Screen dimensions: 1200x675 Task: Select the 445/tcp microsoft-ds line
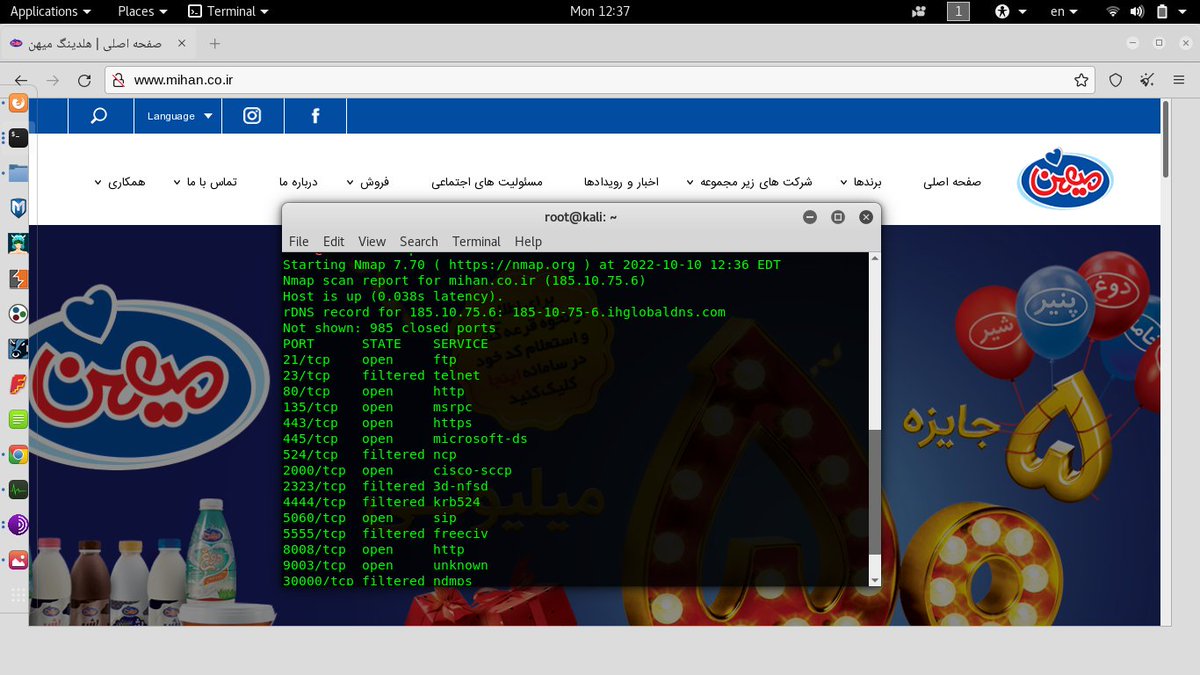[405, 439]
